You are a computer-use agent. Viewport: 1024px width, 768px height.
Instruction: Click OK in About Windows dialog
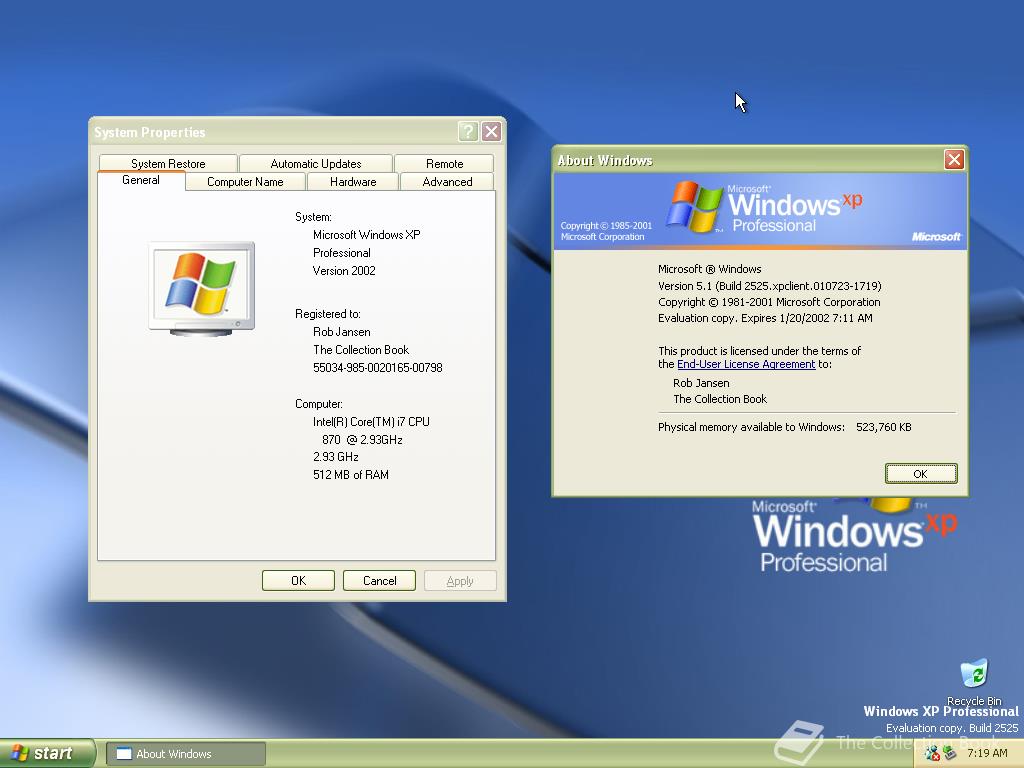[x=921, y=473]
